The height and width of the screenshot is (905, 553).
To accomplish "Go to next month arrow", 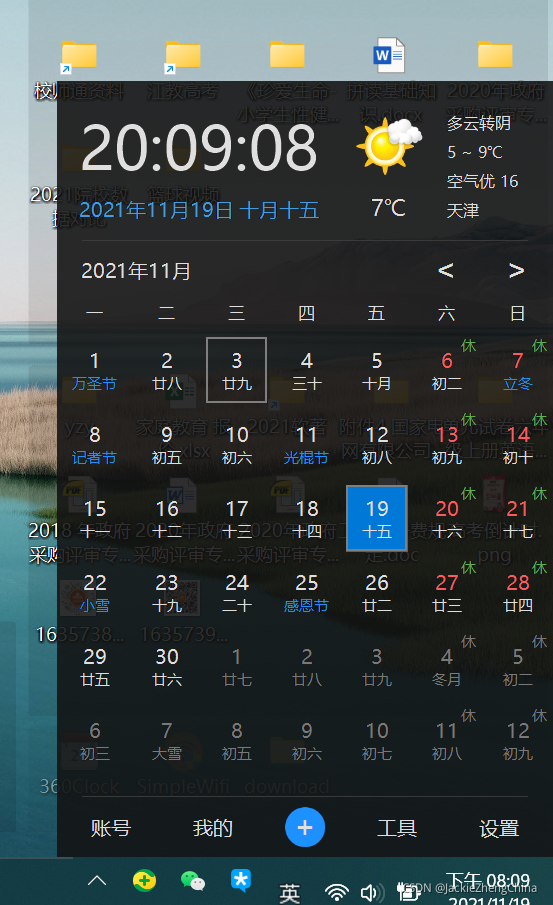I will [x=516, y=270].
